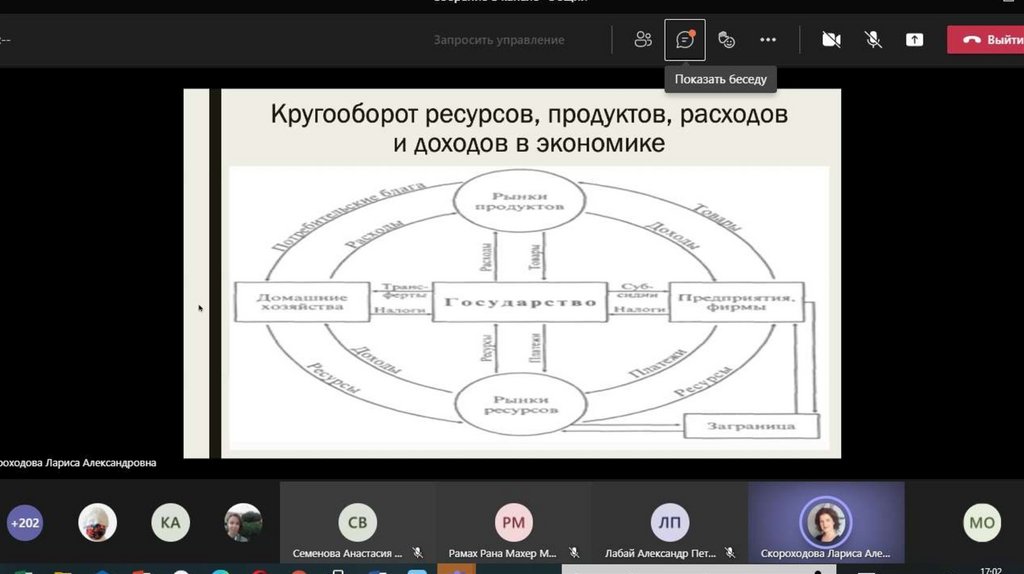This screenshot has height=574, width=1024.
Task: Select presenter Скороходова Лариса video tile
Action: (x=826, y=522)
